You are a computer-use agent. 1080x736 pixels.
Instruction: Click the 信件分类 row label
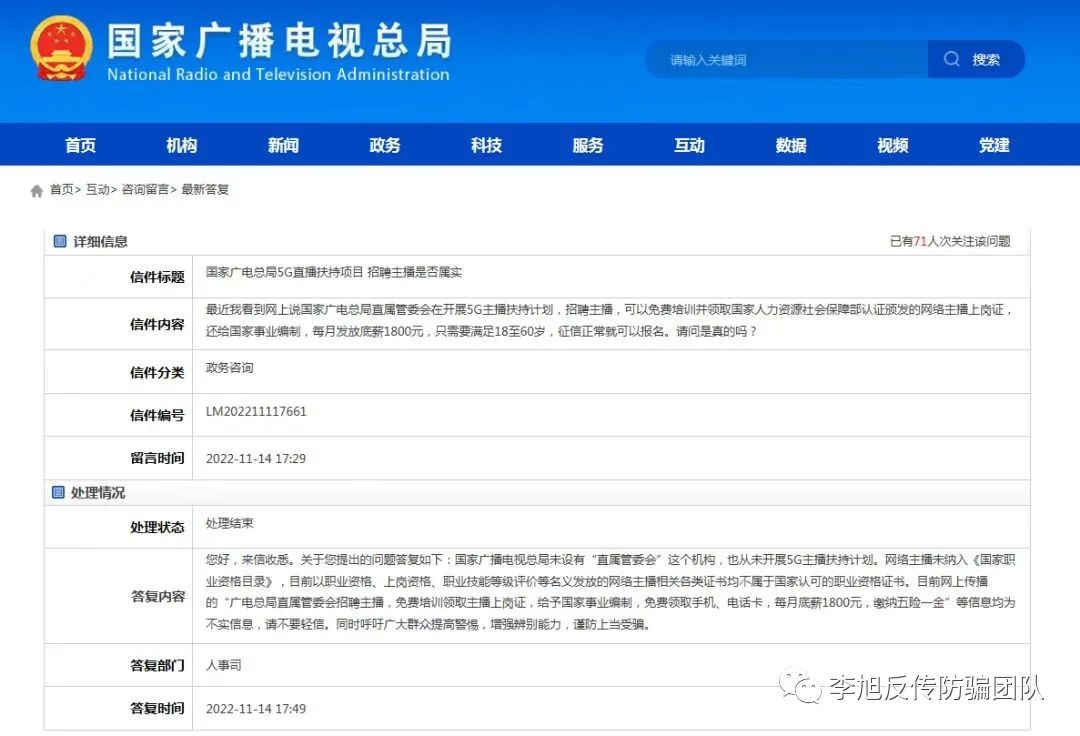coord(157,372)
